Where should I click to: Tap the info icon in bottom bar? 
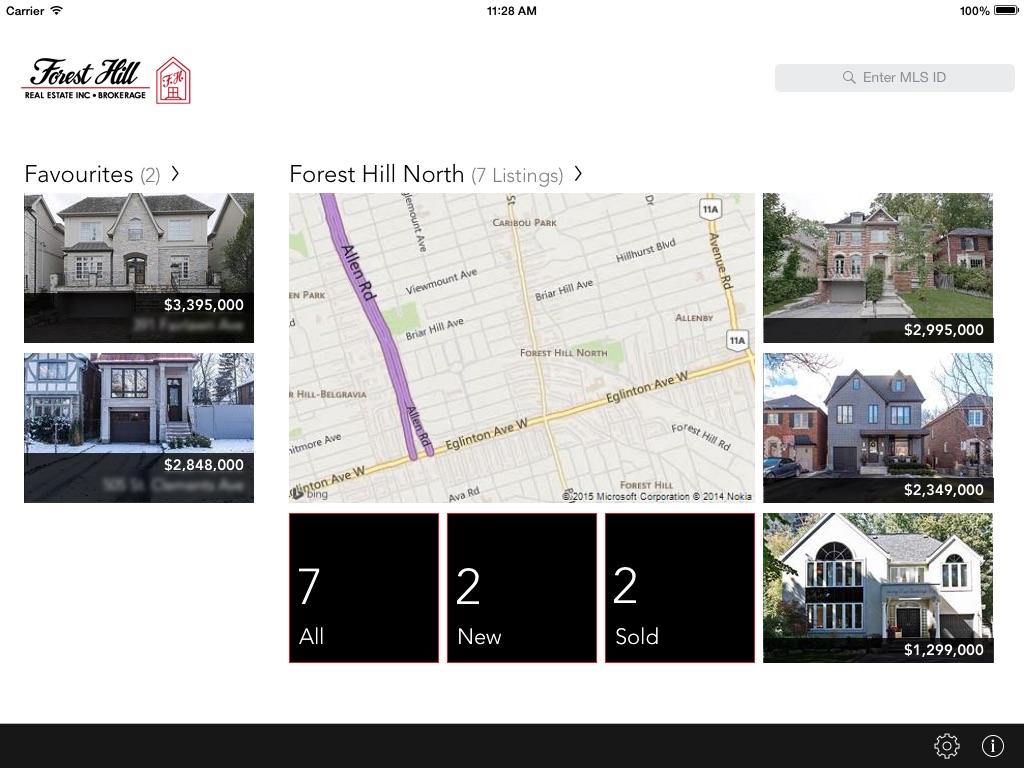click(x=993, y=745)
